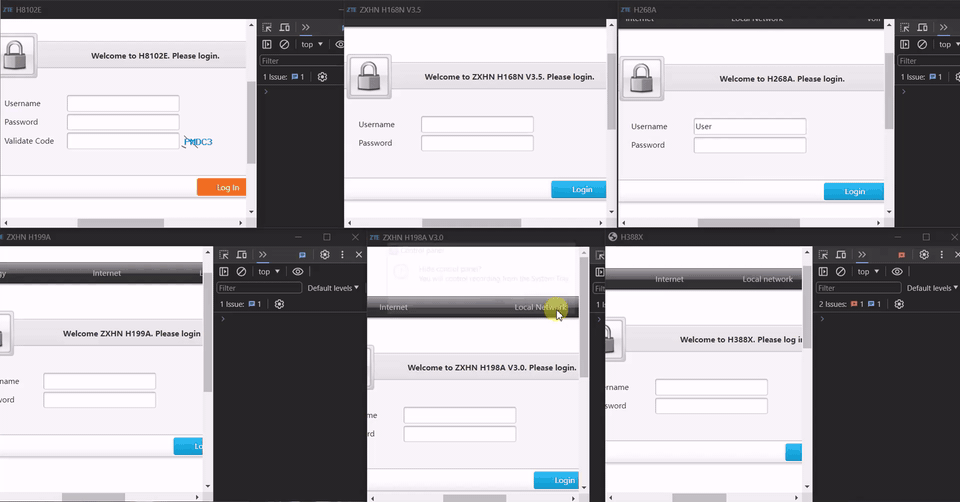Open the red issues icon in H388X devtools toolbar
The height and width of the screenshot is (502, 960).
902,255
